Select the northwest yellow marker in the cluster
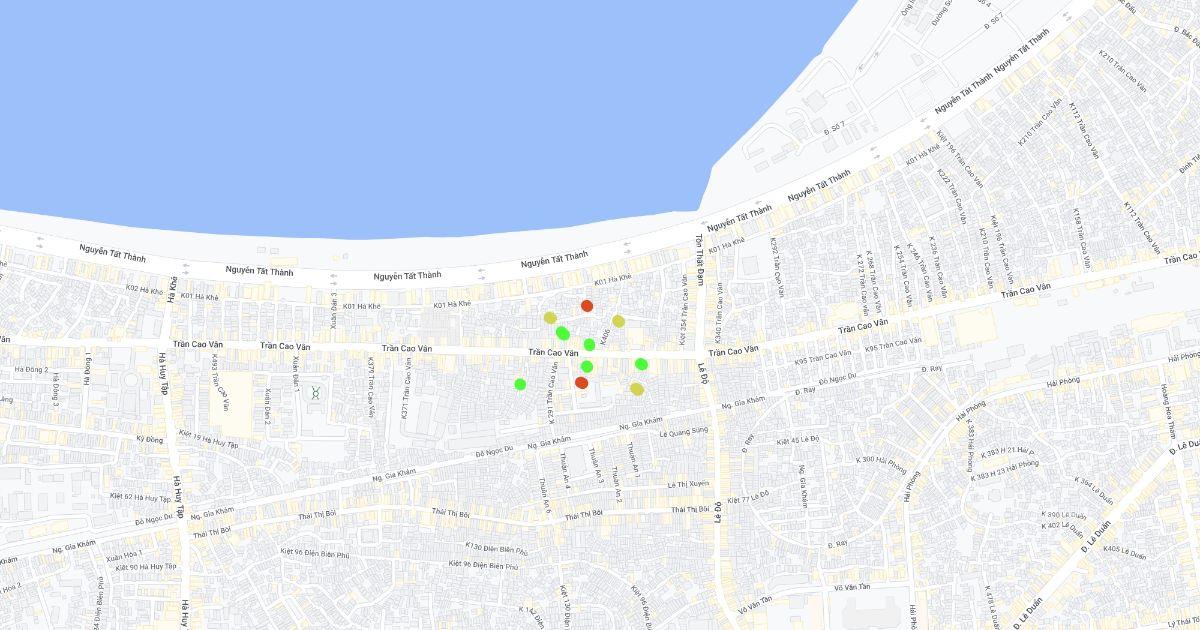1200x630 pixels. point(550,318)
